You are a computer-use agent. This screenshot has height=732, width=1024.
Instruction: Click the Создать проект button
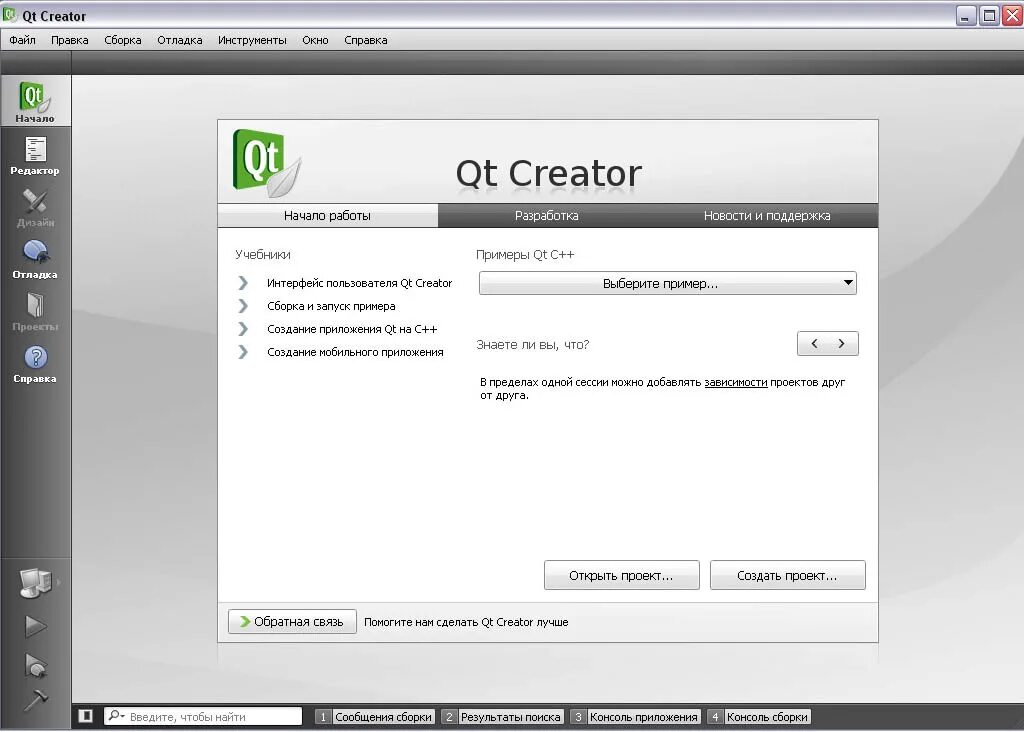(x=788, y=575)
